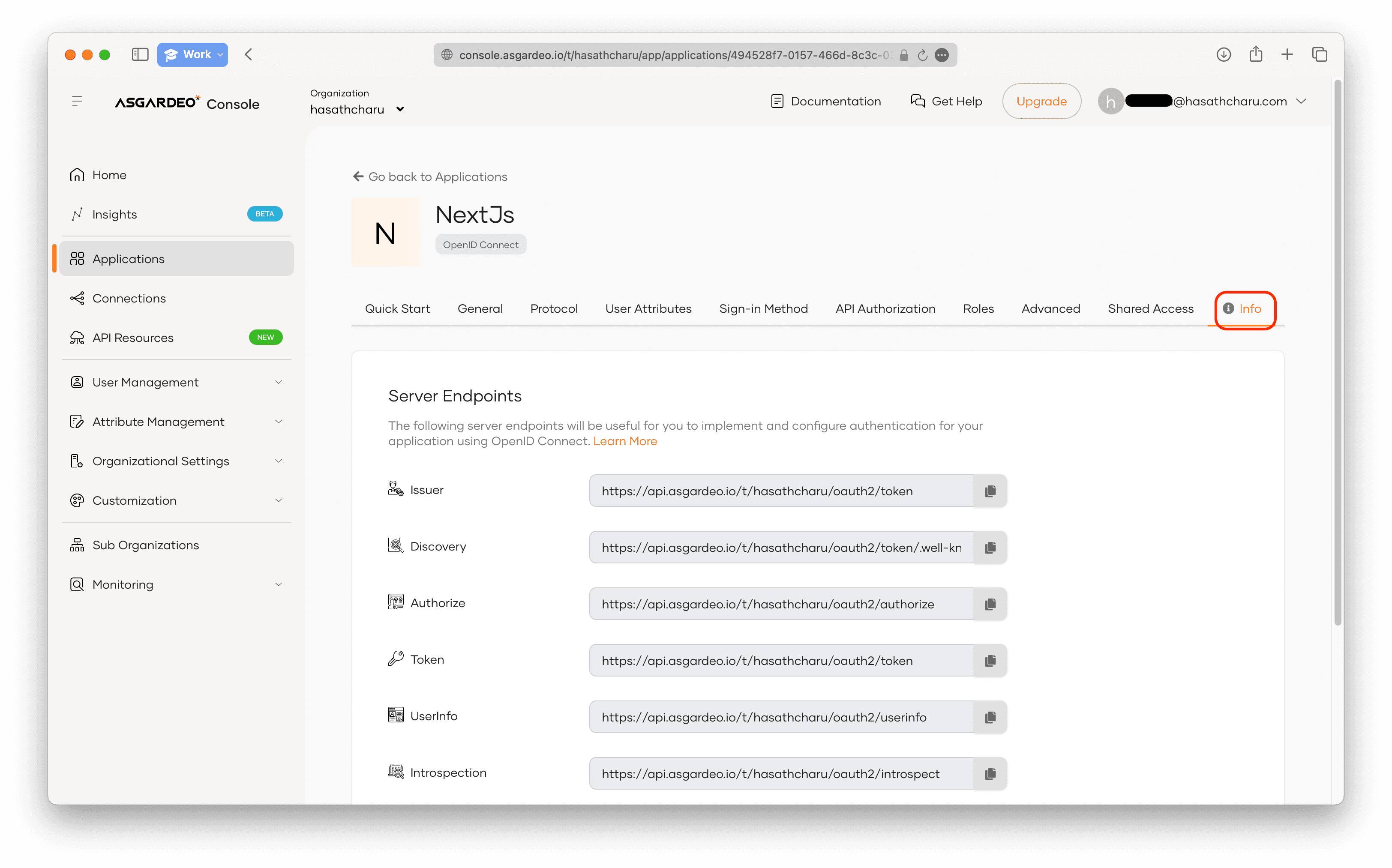Screen dimensions: 1392x868
Task: Switch to the Roles tab
Action: (978, 309)
